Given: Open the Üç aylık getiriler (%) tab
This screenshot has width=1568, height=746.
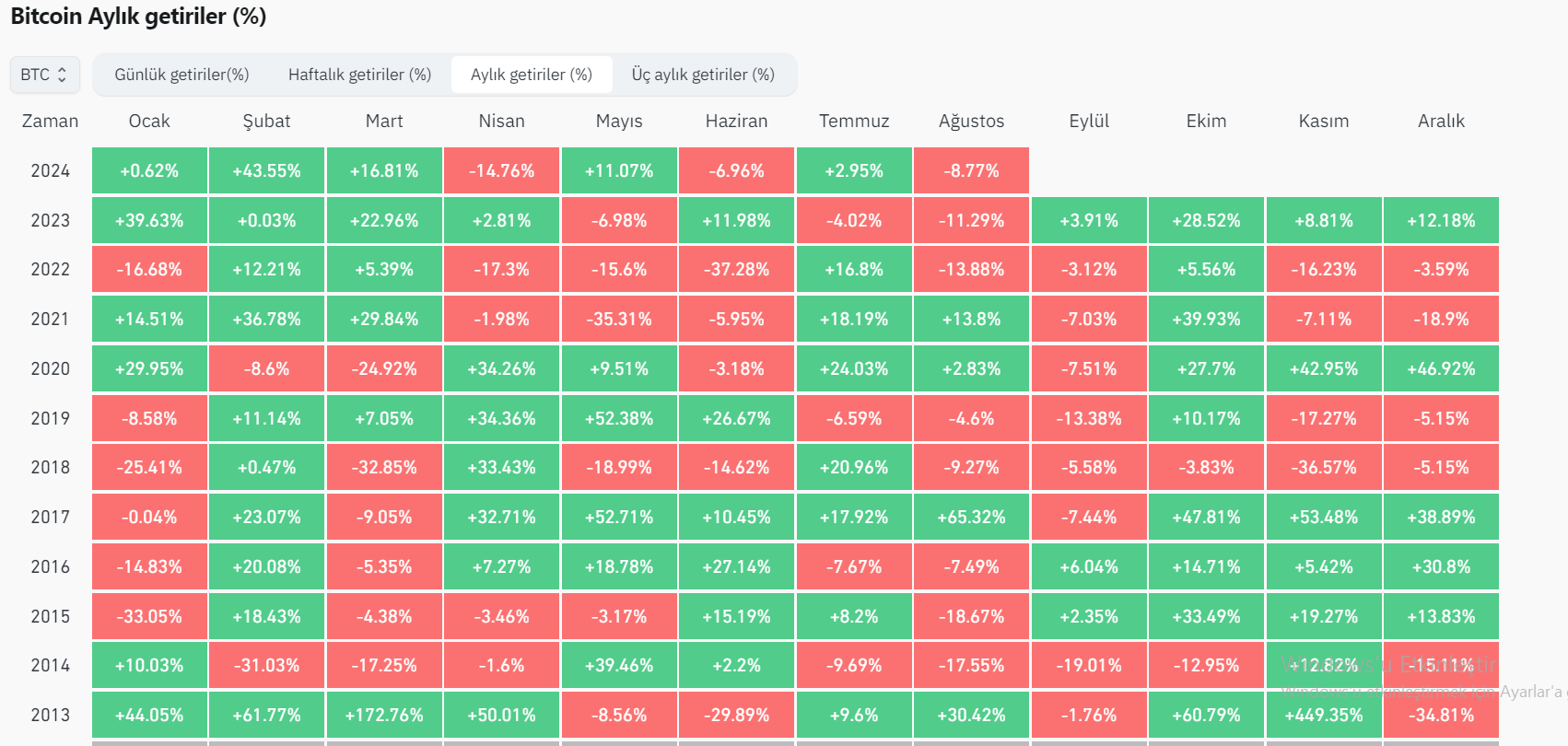Looking at the screenshot, I should (x=703, y=75).
